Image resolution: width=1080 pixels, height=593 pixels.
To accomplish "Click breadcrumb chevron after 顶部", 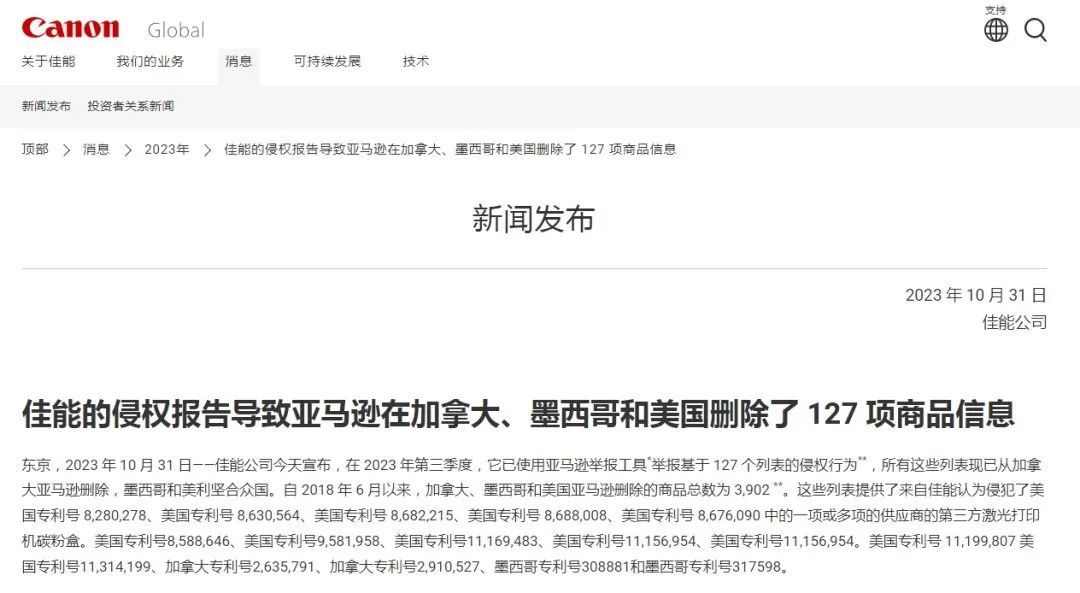I will coord(66,150).
